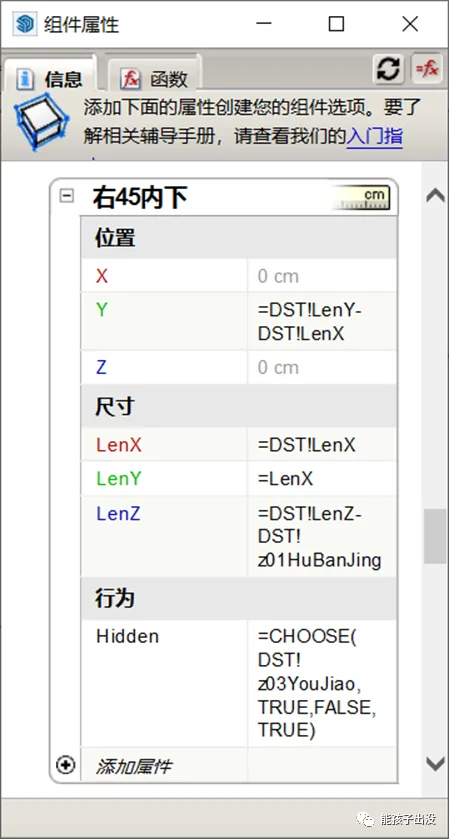Close the 组件属性 window
Viewport: 449px width, 839px height.
click(x=410, y=24)
